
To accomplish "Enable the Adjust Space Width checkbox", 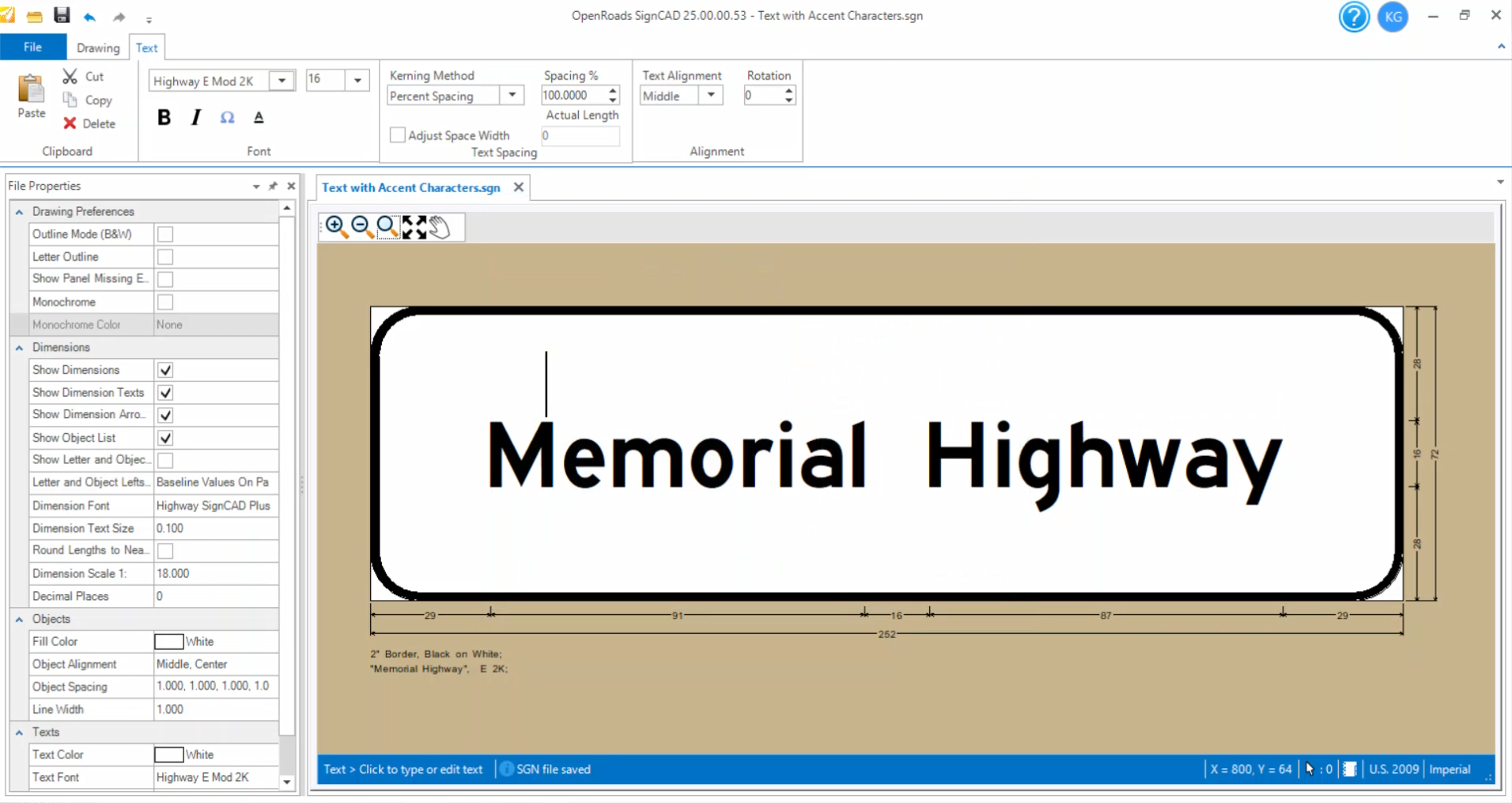I will [x=398, y=135].
